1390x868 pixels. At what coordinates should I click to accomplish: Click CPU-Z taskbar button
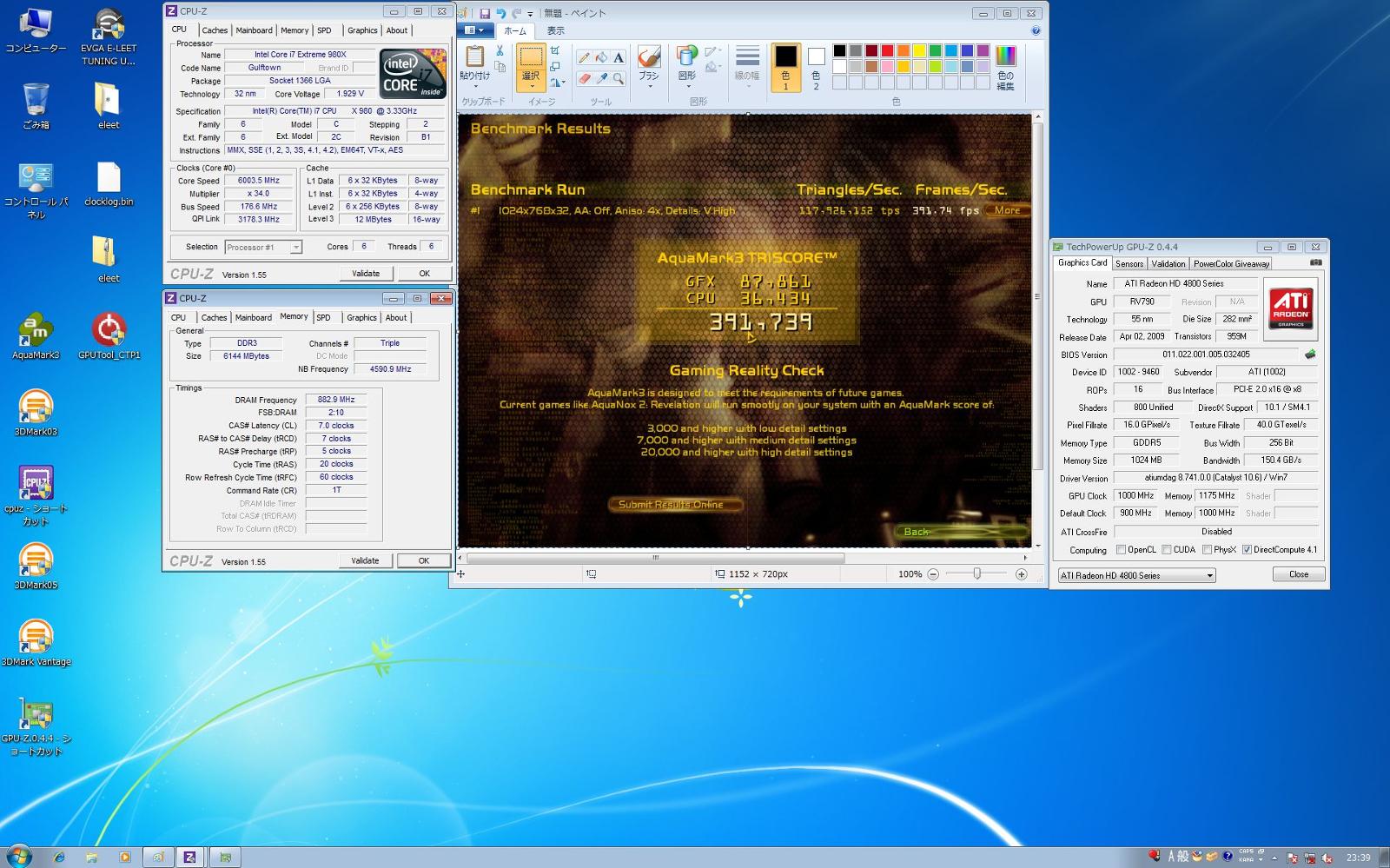(190, 857)
